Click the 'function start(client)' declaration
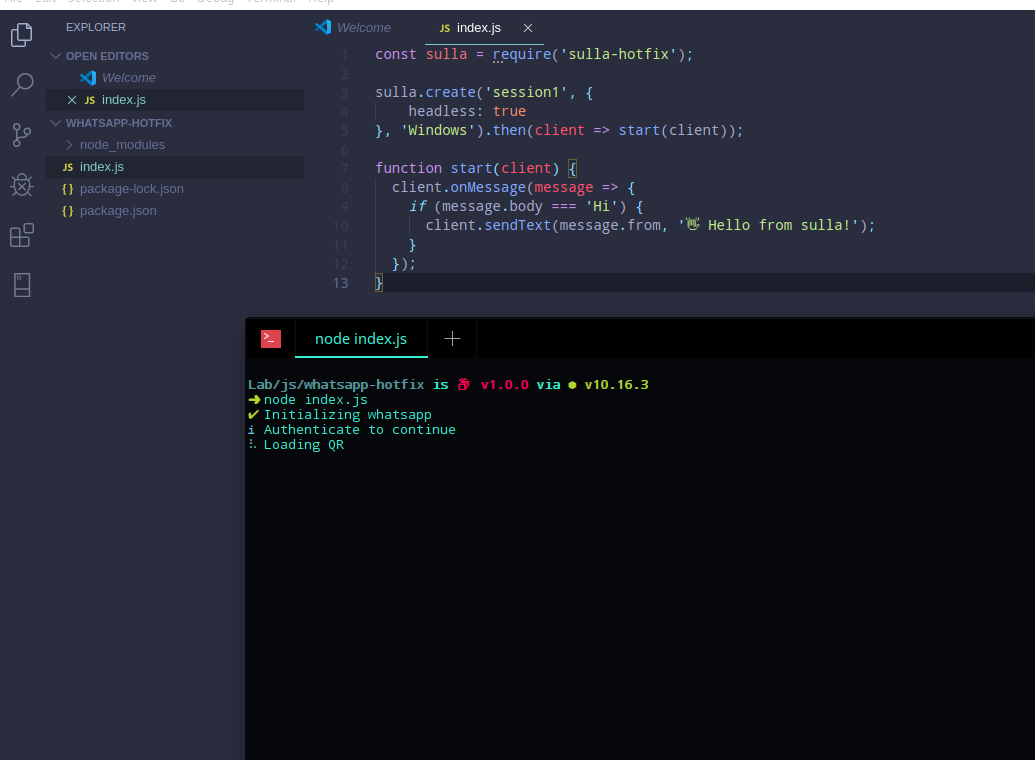This screenshot has height=760, width=1035. click(x=467, y=168)
